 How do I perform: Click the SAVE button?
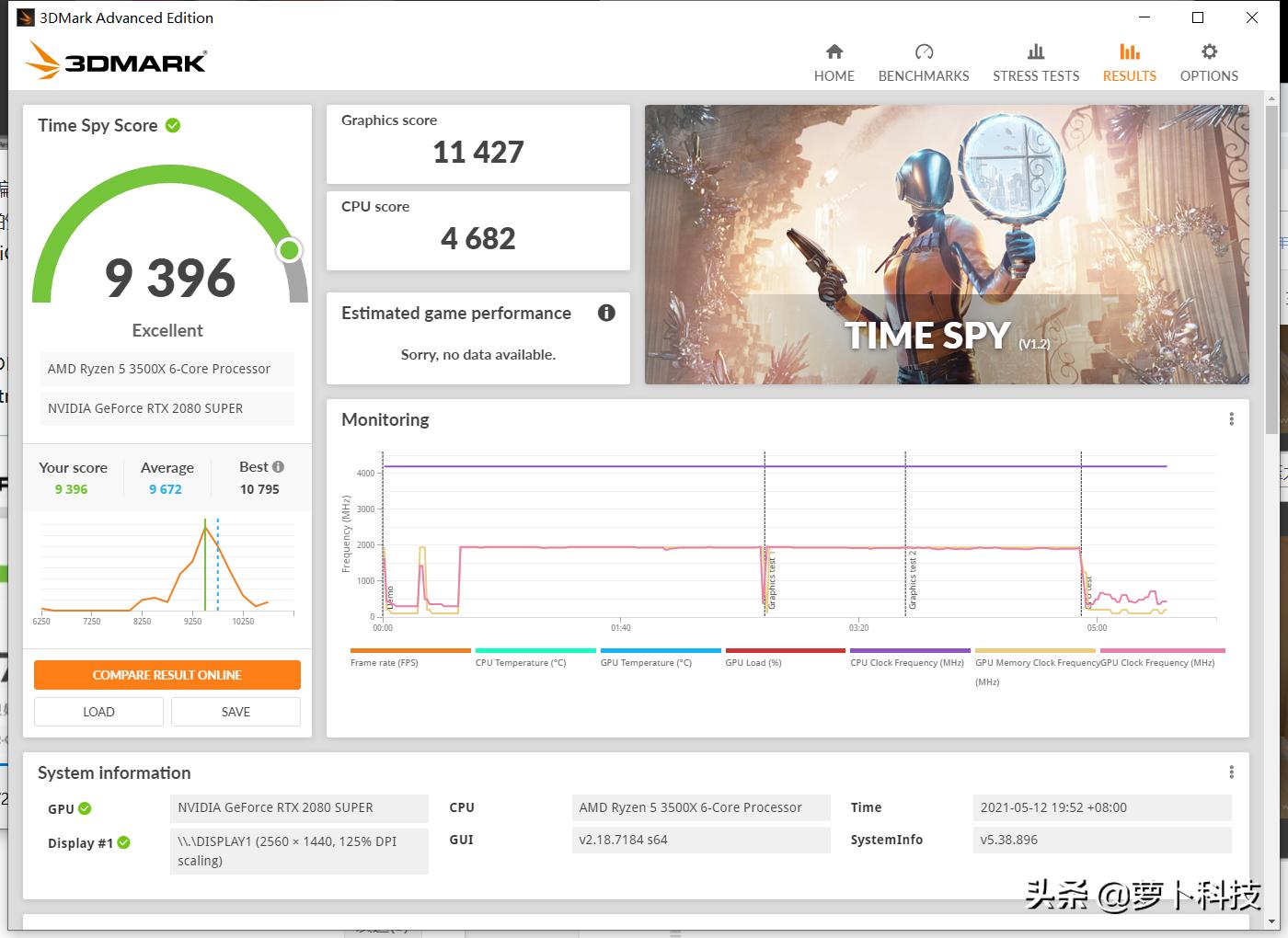click(x=235, y=711)
